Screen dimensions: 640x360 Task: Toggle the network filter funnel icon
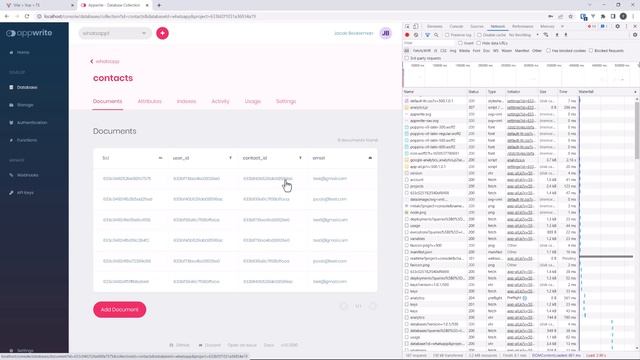[x=427, y=35]
